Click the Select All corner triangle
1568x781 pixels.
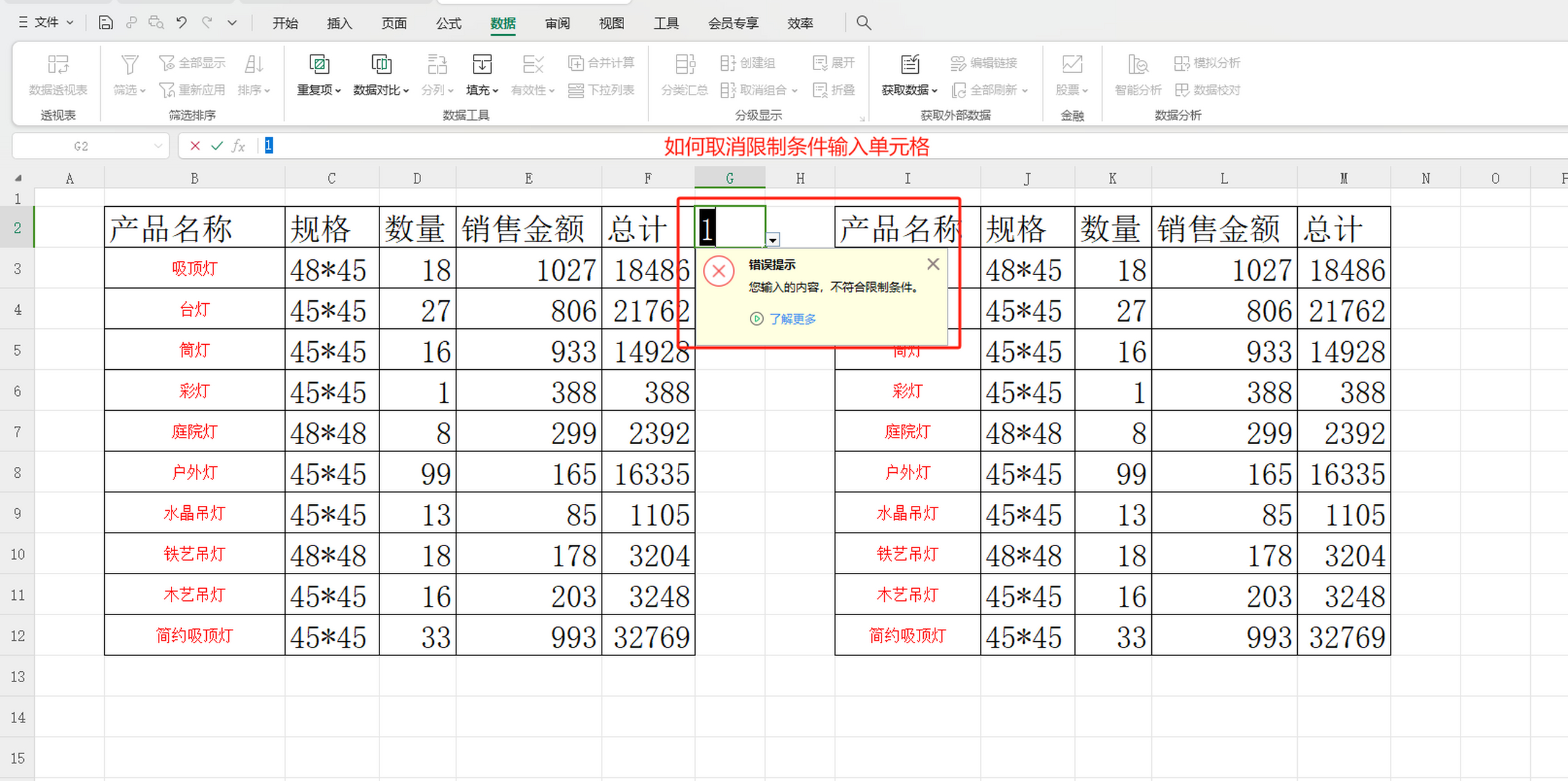pyautogui.click(x=18, y=178)
